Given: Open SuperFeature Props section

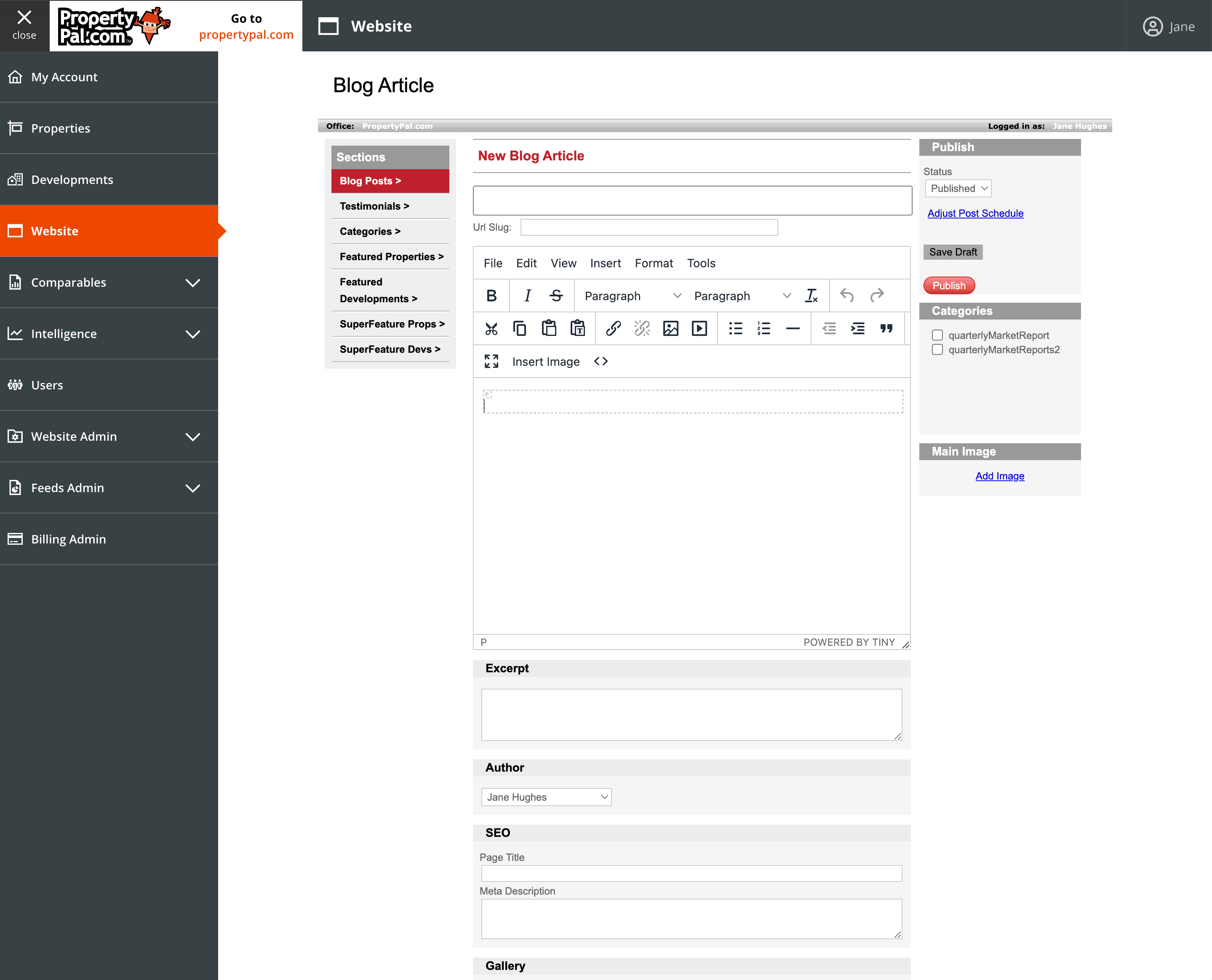Looking at the screenshot, I should pos(390,324).
